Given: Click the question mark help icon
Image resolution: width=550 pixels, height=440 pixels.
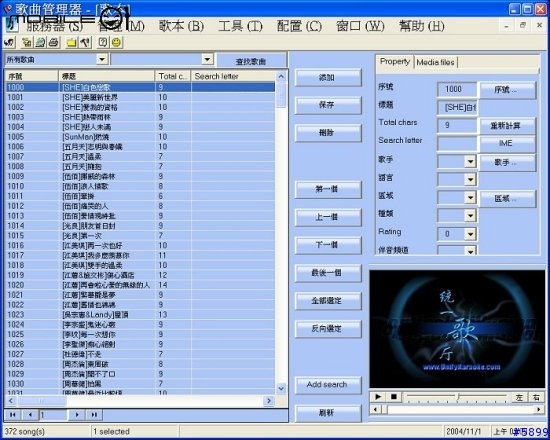Looking at the screenshot, I should [103, 42].
